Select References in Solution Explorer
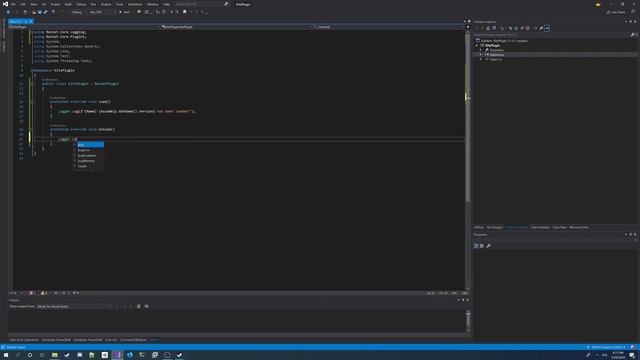The image size is (640, 360). click(497, 55)
